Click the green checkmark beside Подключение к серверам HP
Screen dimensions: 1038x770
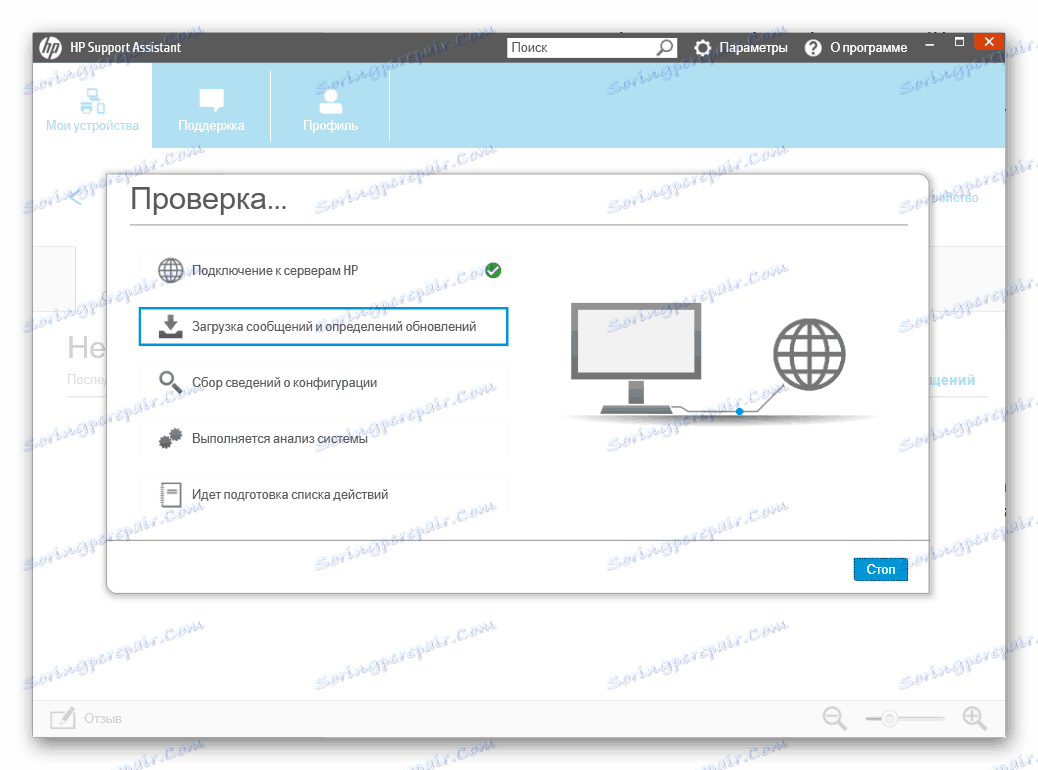(492, 269)
